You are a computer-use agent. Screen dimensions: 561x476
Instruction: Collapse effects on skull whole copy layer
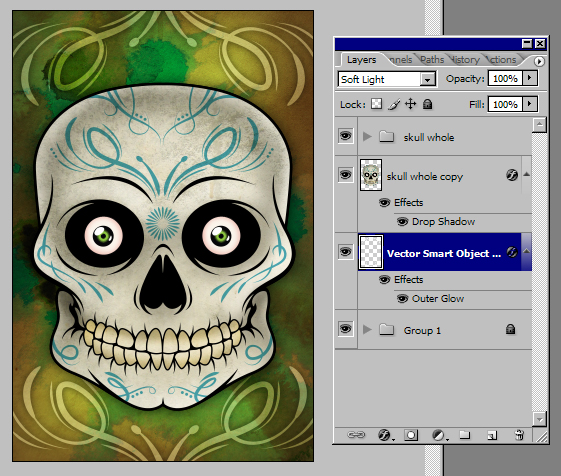526,174
